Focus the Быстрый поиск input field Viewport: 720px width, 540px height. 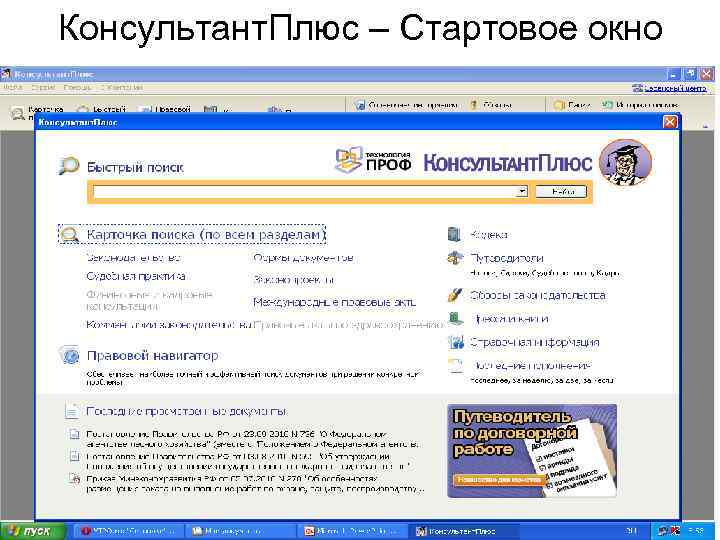[x=305, y=191]
